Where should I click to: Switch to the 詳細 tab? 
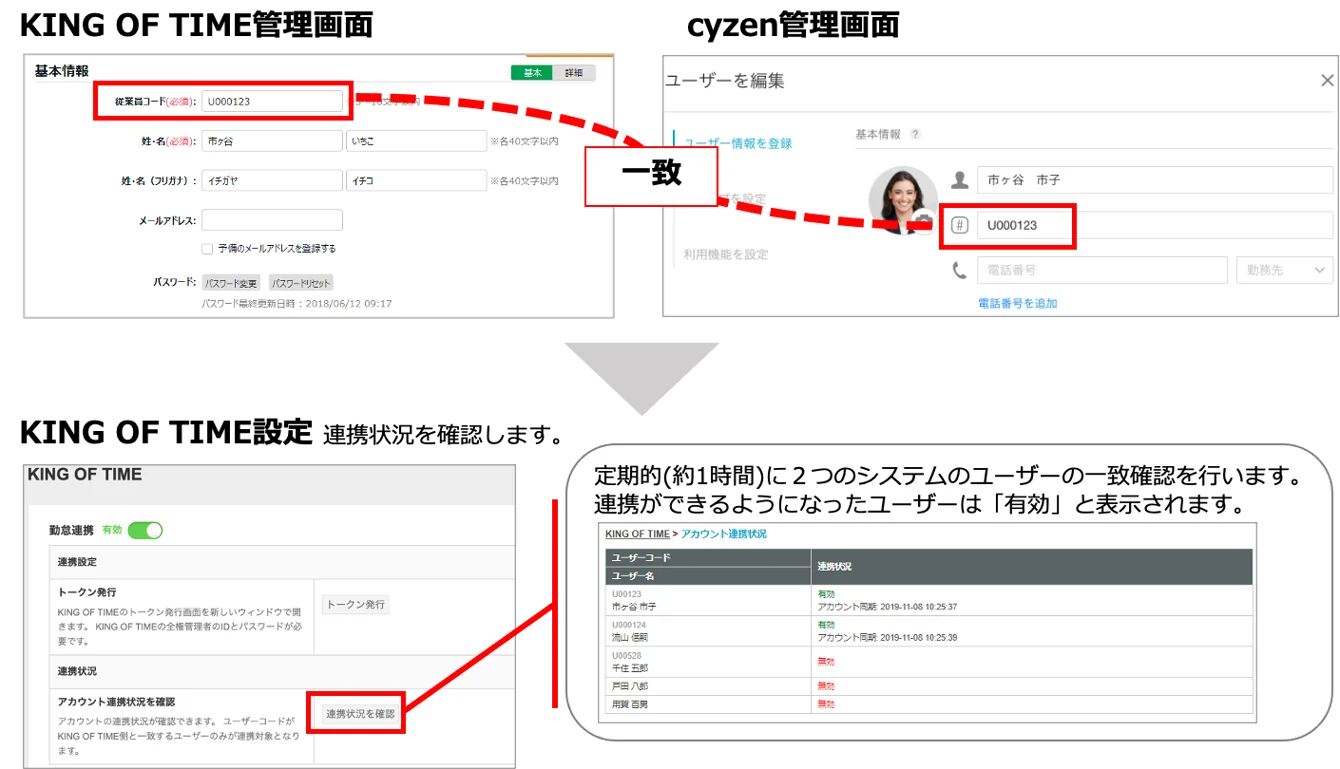click(574, 73)
